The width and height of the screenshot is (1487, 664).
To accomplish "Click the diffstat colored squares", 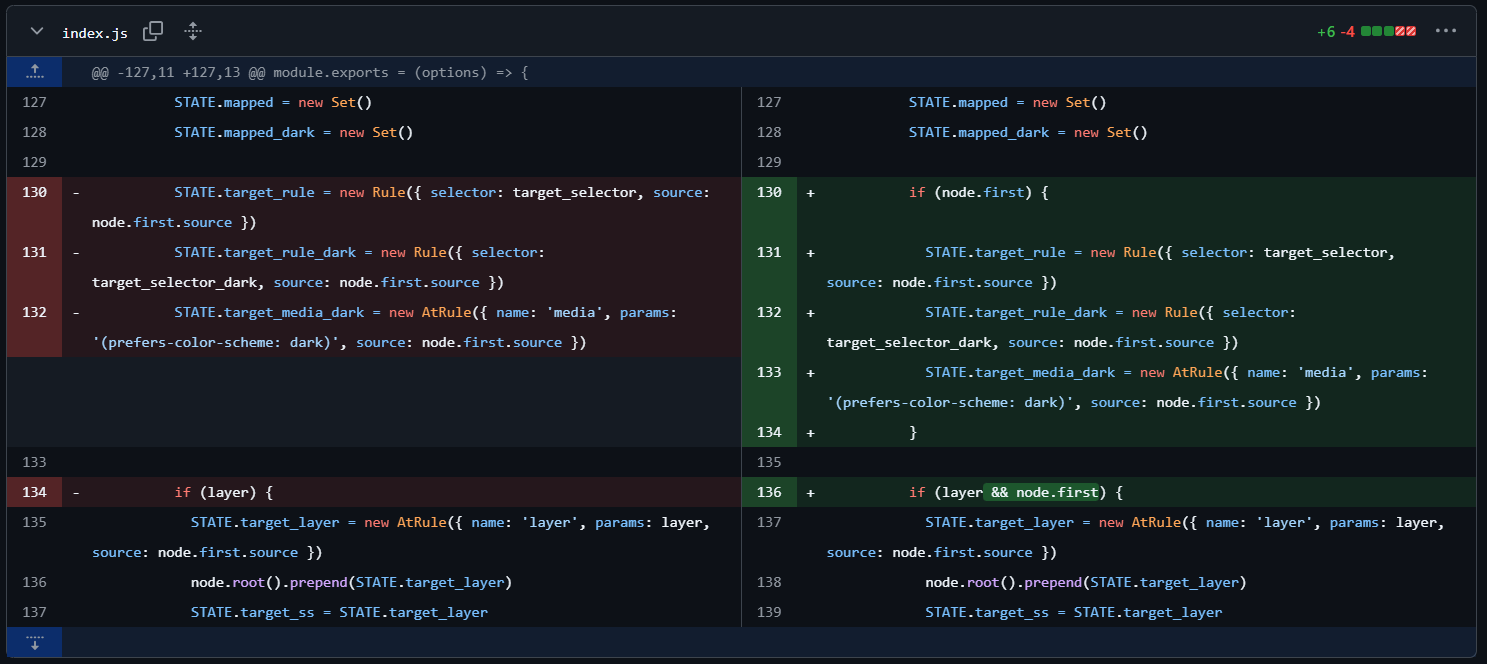I will point(1388,32).
